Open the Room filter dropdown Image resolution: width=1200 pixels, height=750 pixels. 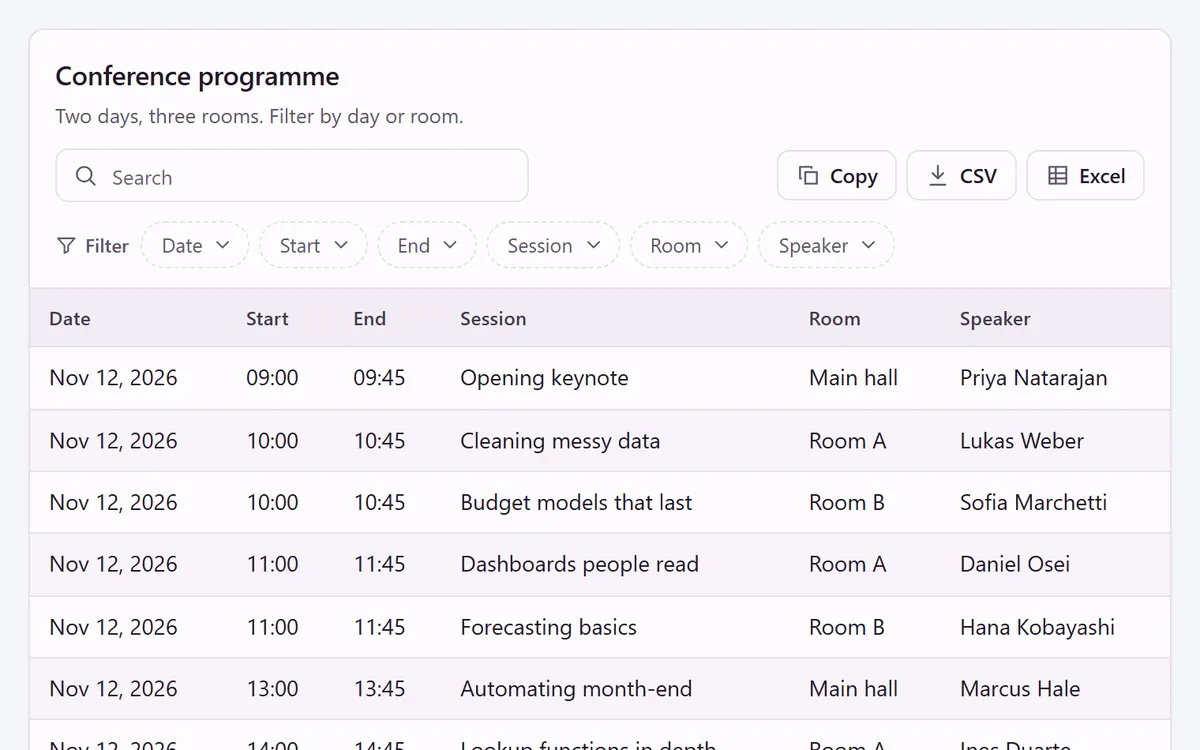(689, 245)
